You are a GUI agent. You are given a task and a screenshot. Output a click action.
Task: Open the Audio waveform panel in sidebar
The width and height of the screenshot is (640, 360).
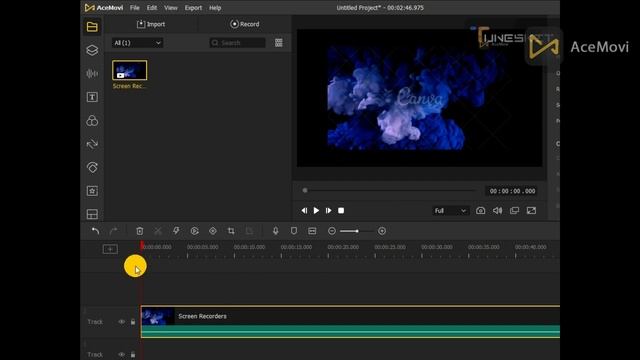pyautogui.click(x=92, y=73)
